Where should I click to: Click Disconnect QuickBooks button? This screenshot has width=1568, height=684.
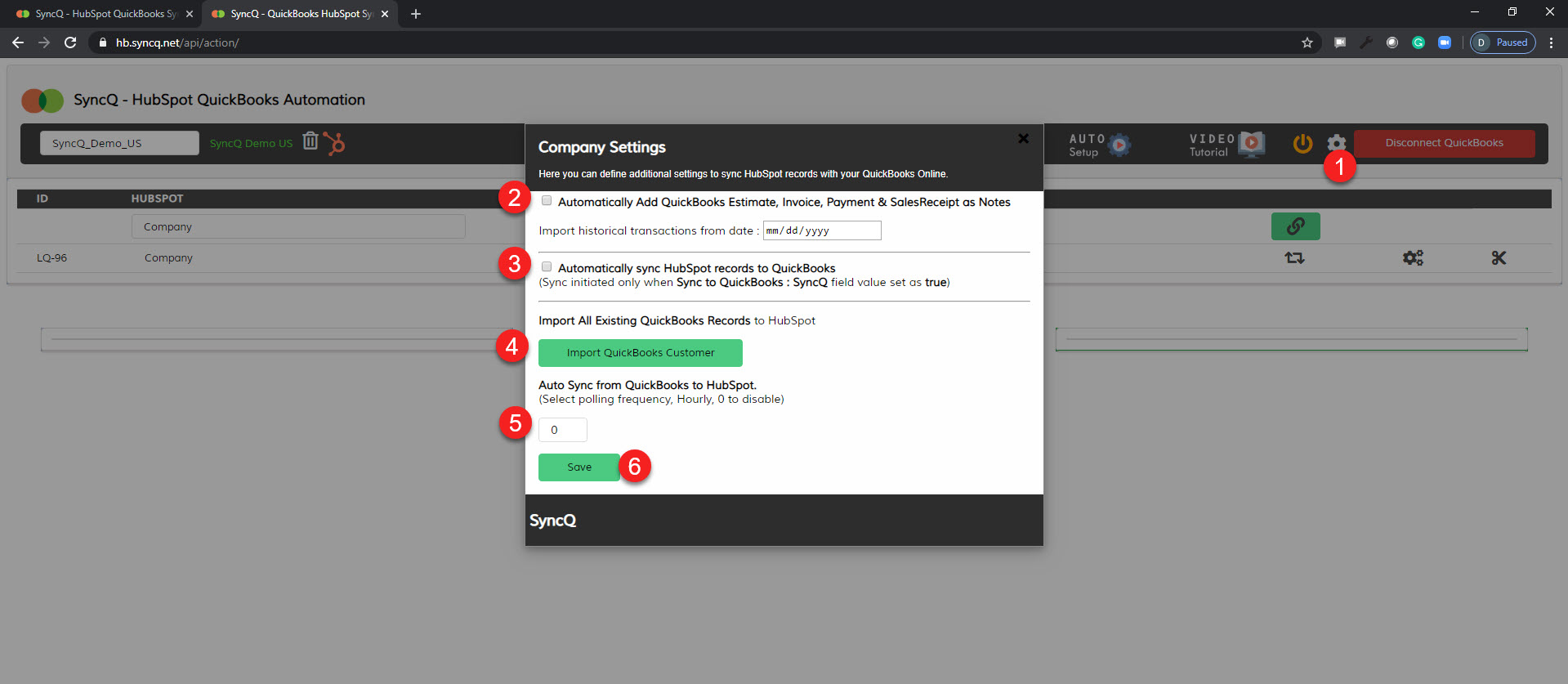tap(1444, 143)
